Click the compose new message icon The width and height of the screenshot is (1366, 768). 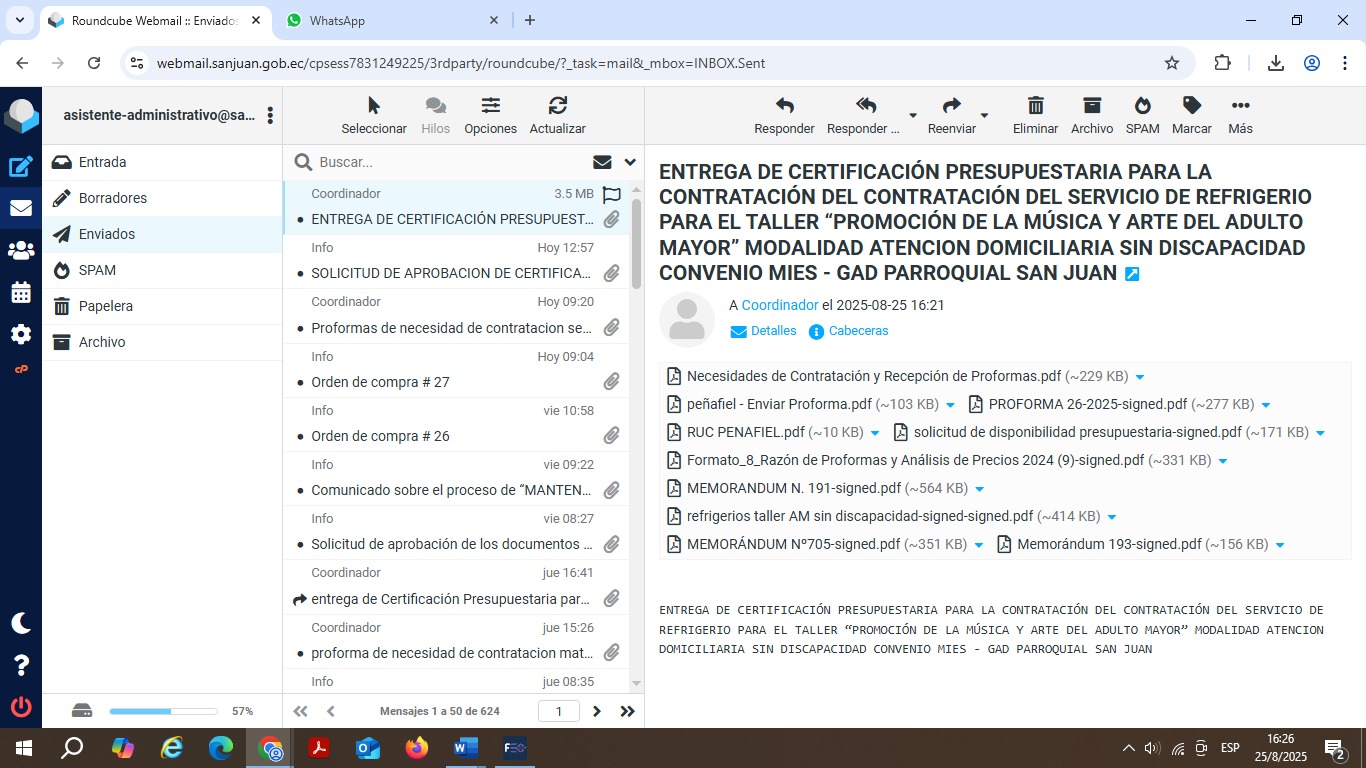[21, 167]
